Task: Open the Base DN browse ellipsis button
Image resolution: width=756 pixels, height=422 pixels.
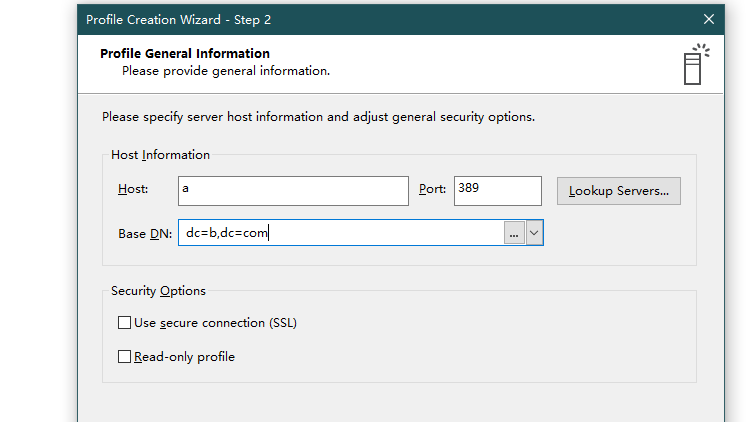Action: coord(514,233)
